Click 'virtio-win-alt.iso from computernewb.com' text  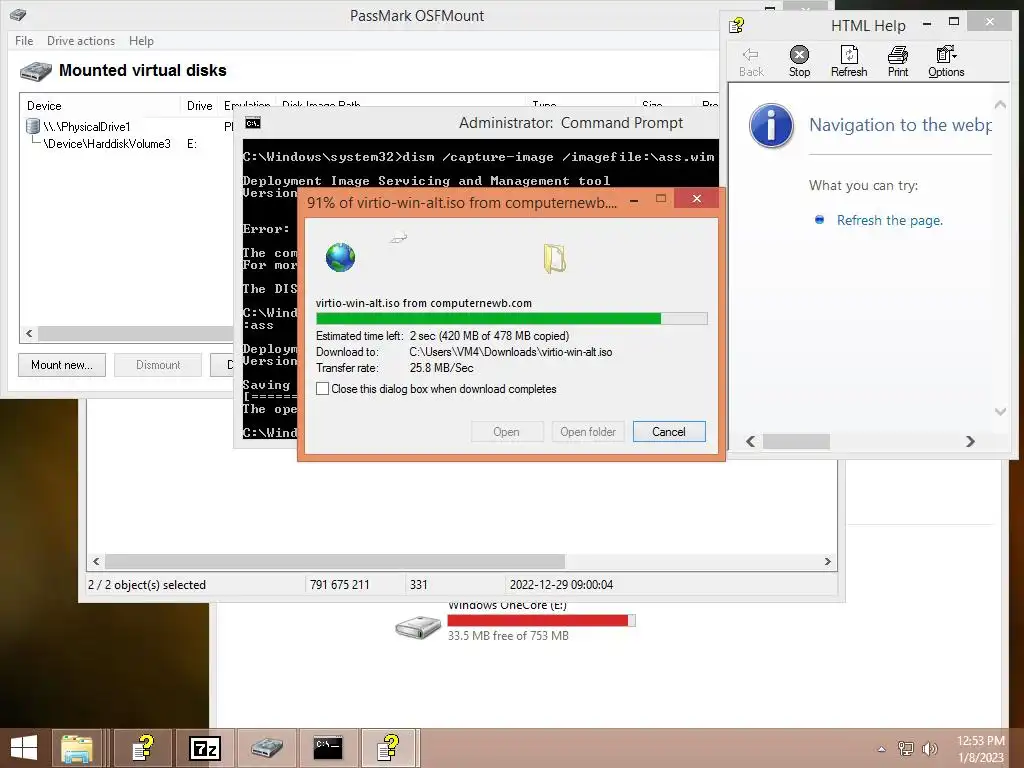pos(424,303)
